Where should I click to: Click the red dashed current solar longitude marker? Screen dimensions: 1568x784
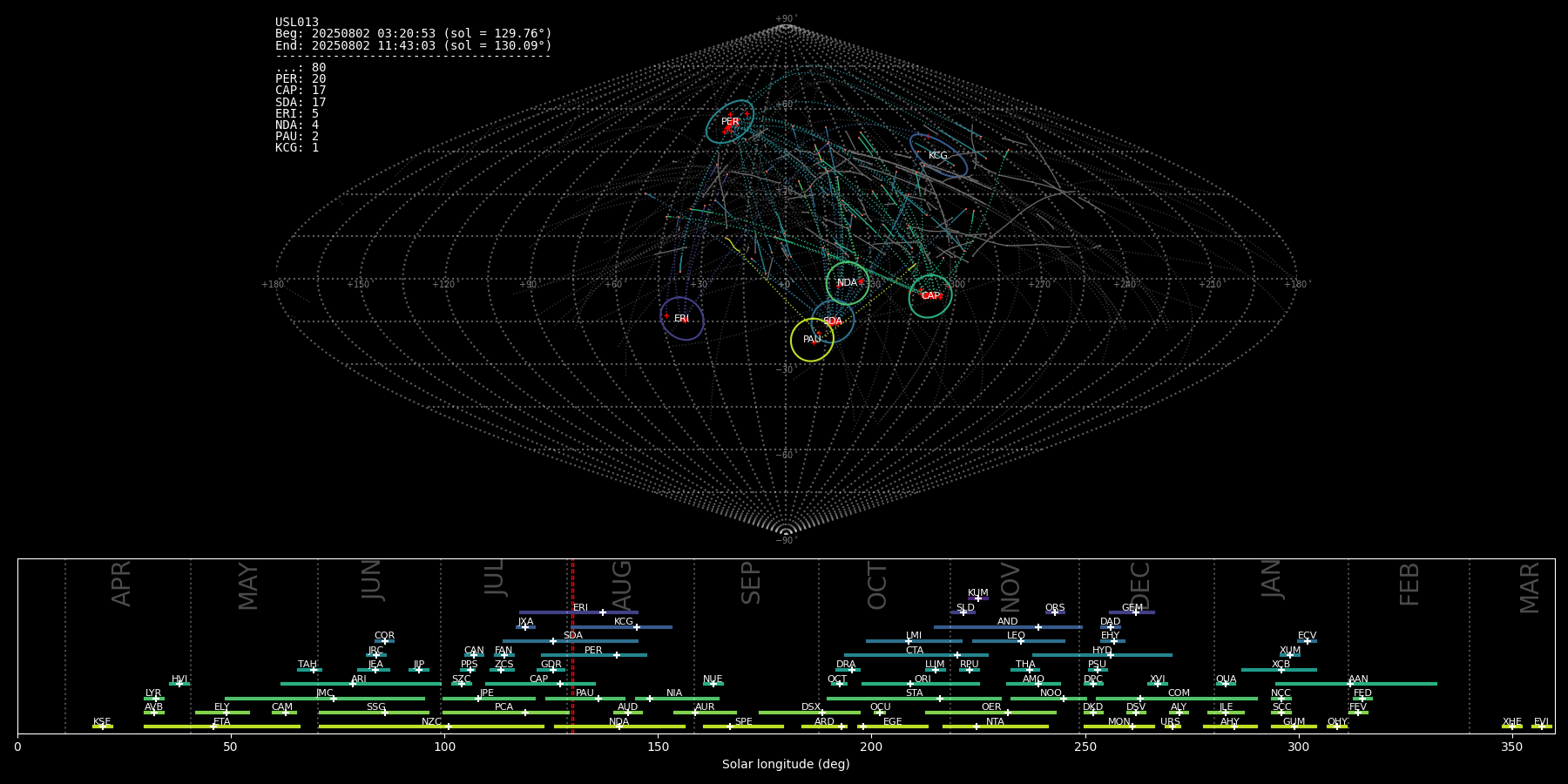point(572,645)
